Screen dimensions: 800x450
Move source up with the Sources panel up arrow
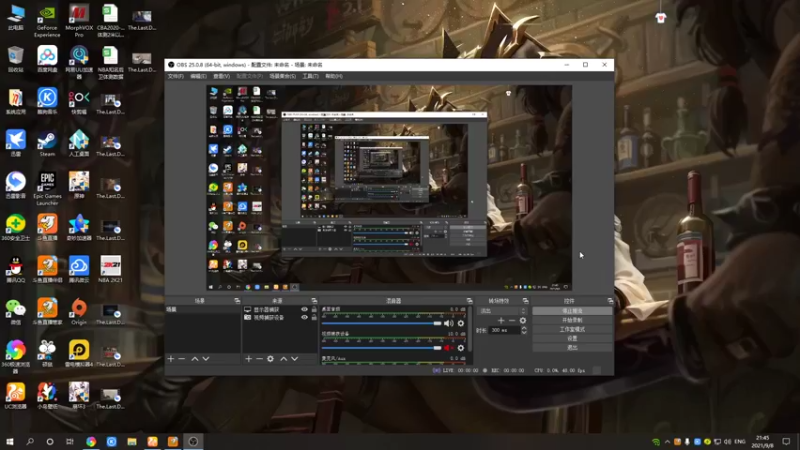click(284, 359)
